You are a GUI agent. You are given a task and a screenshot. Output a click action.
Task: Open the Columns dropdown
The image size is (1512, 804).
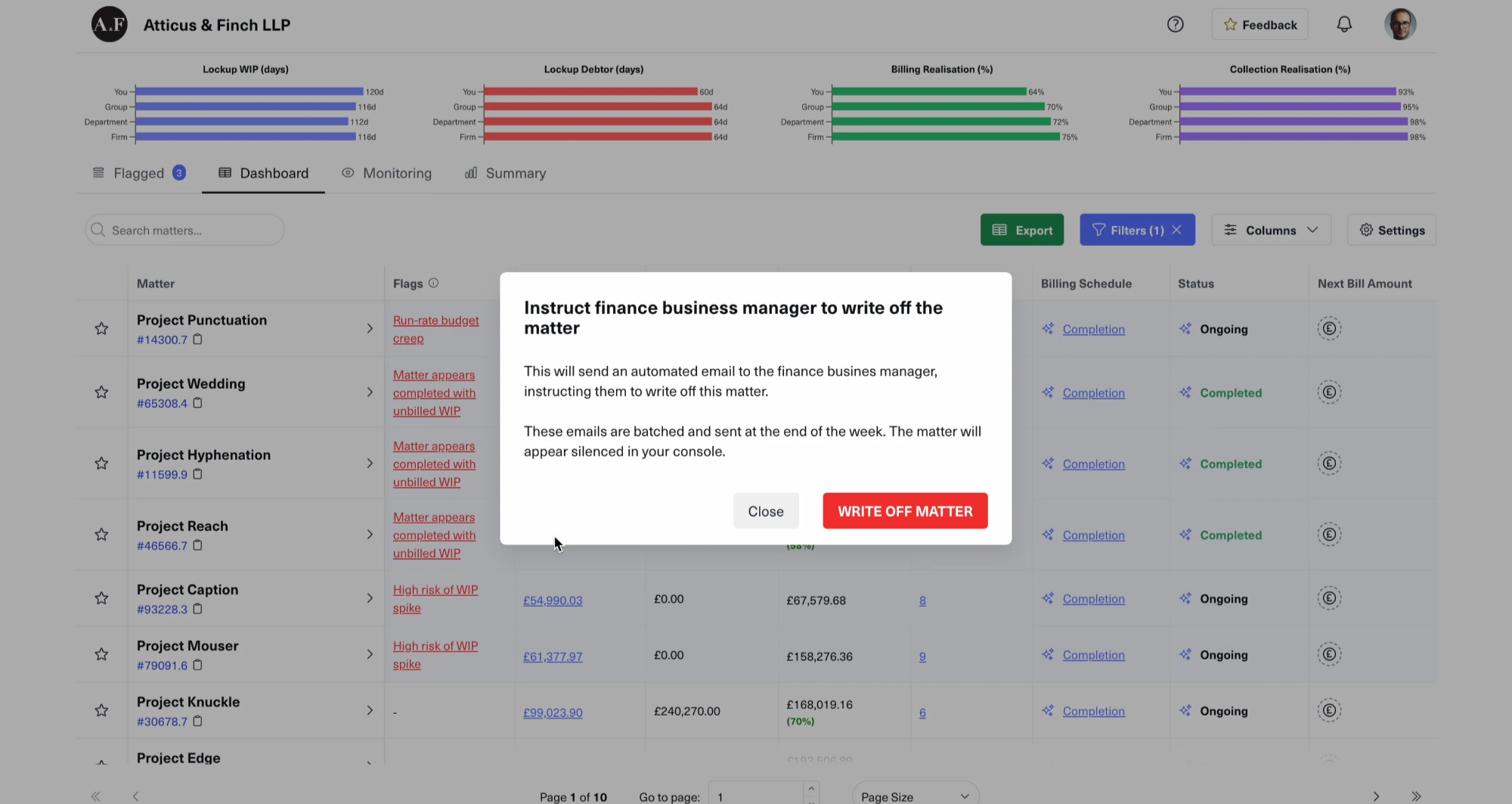coord(1271,230)
